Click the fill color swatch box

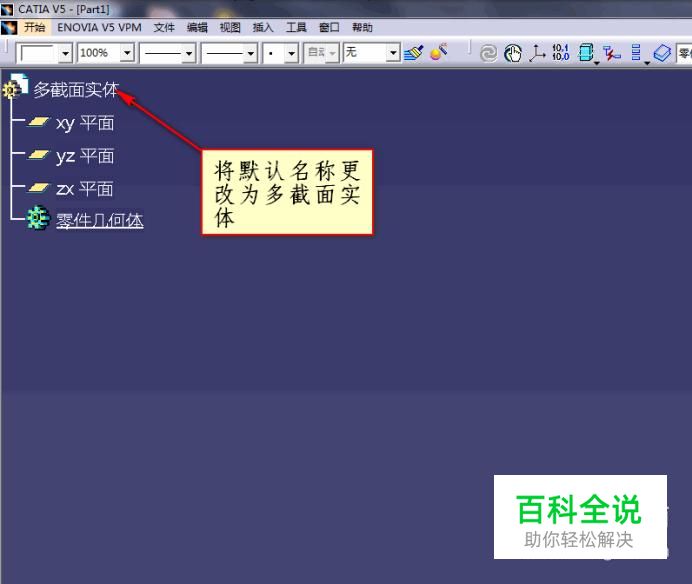tap(38, 53)
